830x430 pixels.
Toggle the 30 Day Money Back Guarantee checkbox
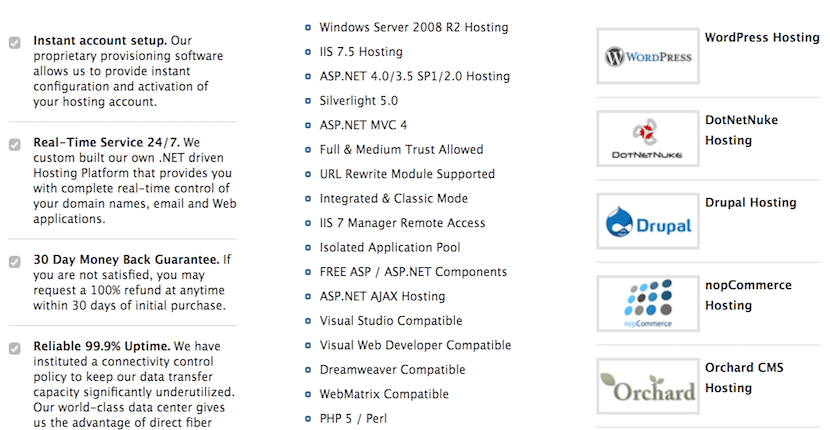(x=15, y=262)
